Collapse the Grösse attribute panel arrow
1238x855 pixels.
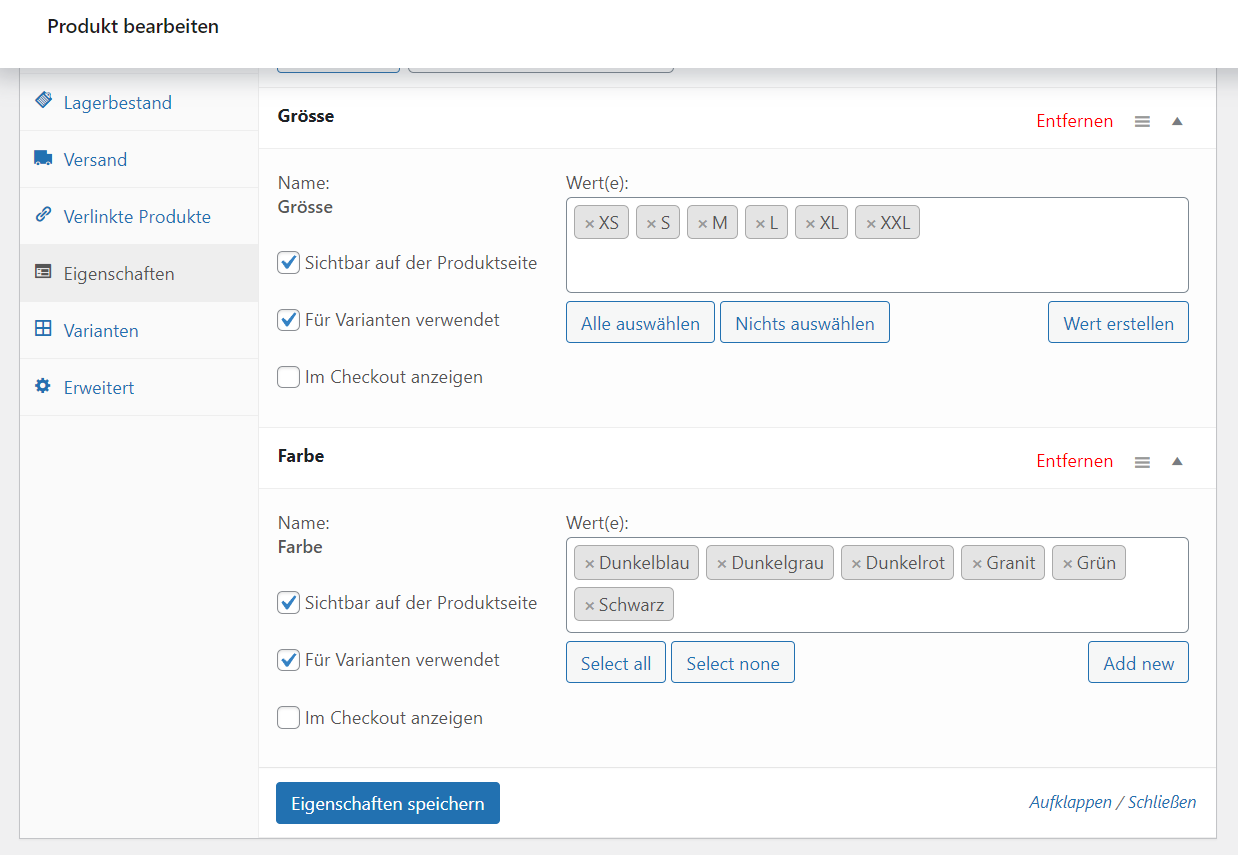click(x=1177, y=121)
